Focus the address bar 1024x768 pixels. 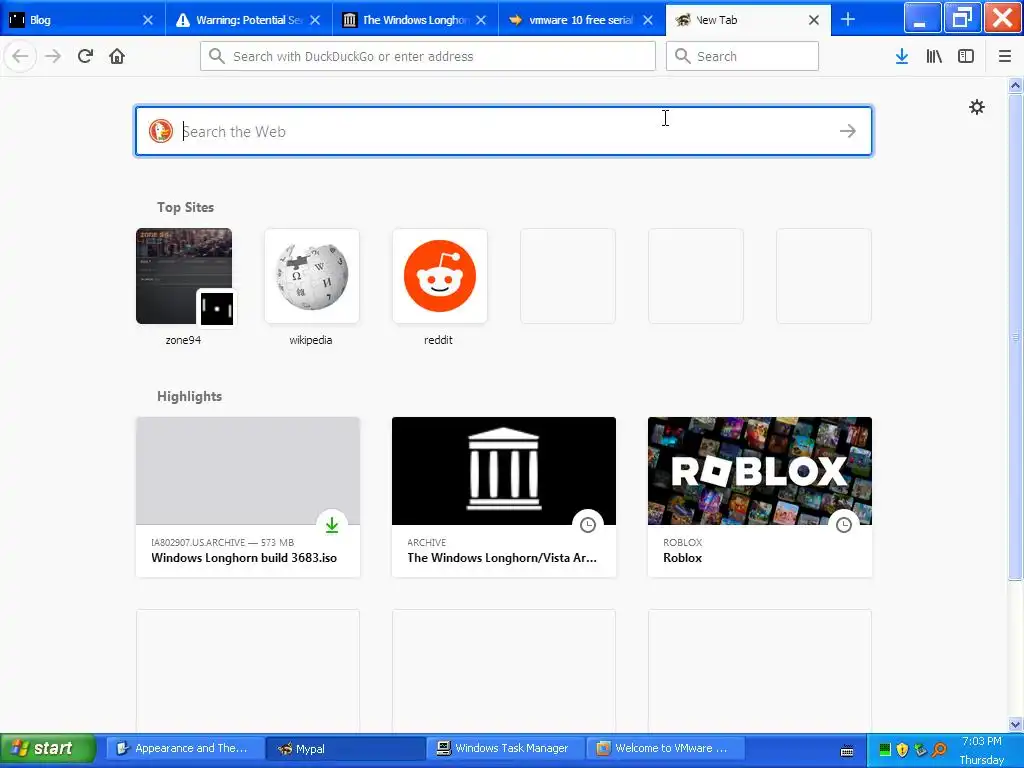pyautogui.click(x=428, y=56)
